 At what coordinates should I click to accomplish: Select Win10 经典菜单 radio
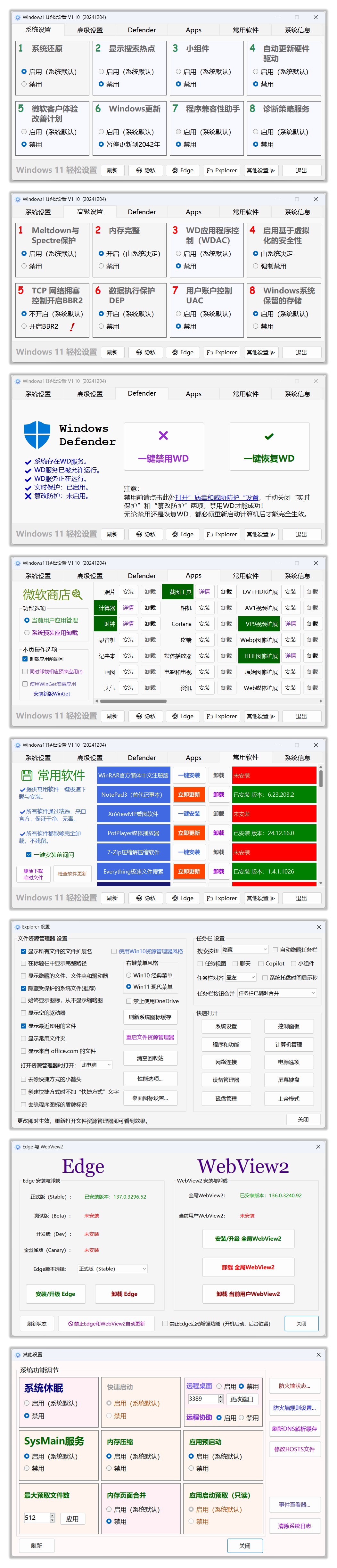pos(149,975)
